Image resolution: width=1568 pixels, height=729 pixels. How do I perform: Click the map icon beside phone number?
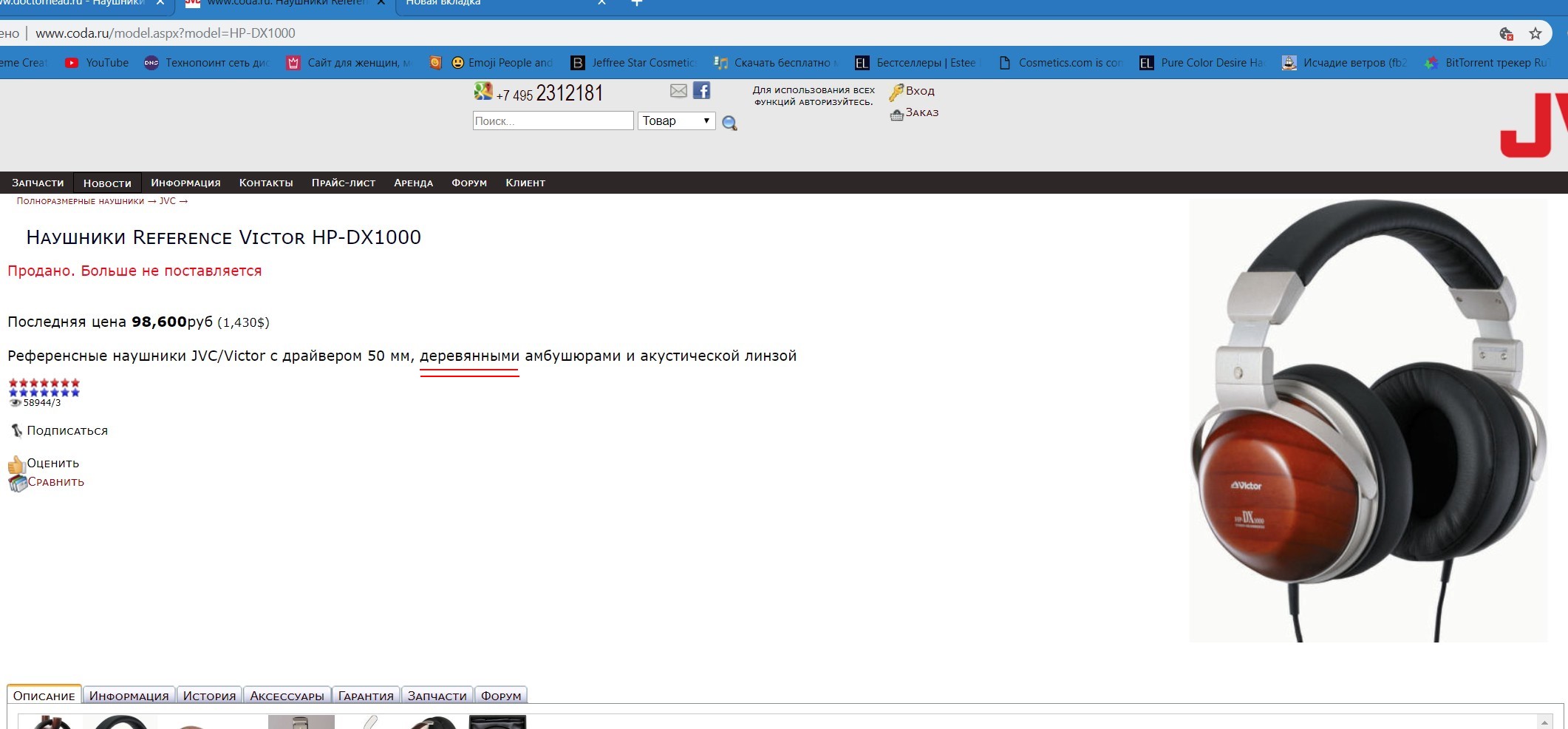[483, 91]
